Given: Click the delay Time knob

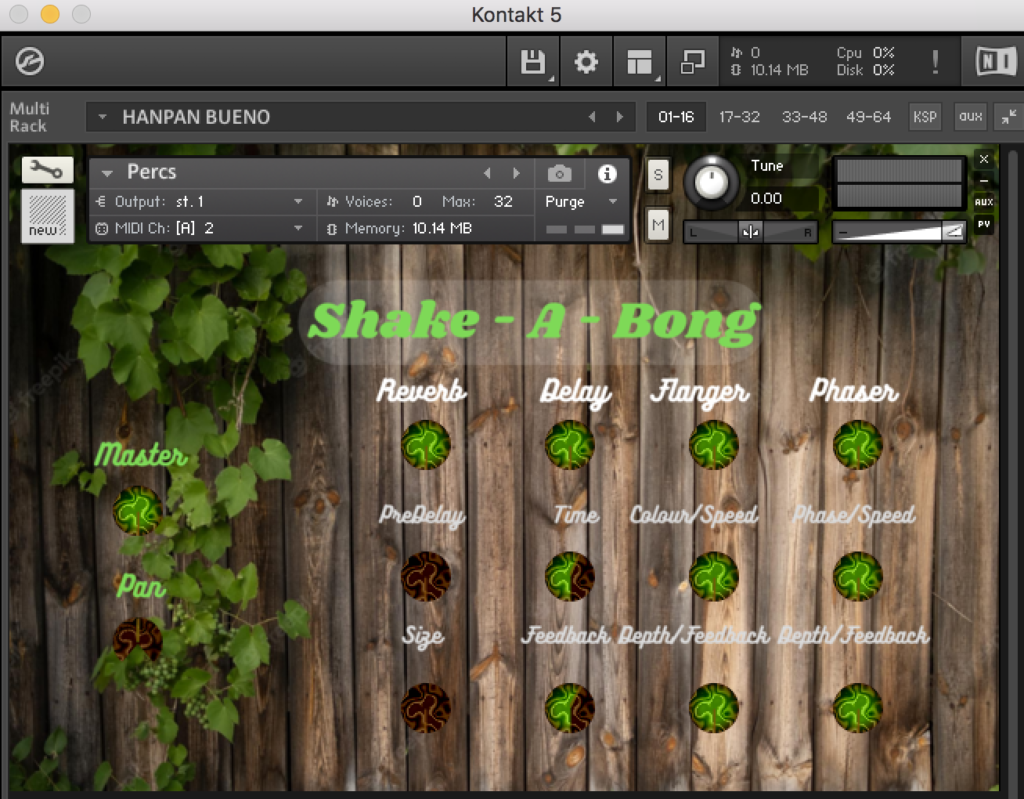Looking at the screenshot, I should (569, 576).
